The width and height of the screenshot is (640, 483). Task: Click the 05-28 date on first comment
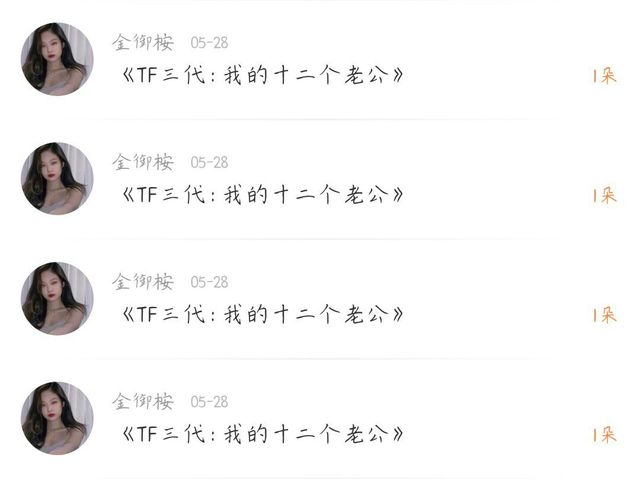209,43
